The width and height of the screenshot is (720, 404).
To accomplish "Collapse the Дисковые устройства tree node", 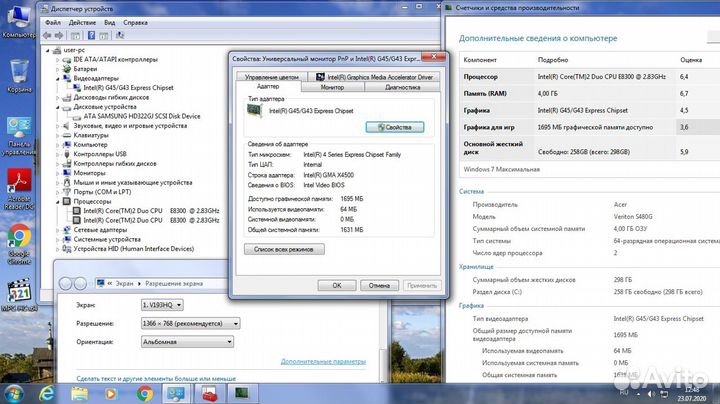I will pyautogui.click(x=58, y=107).
